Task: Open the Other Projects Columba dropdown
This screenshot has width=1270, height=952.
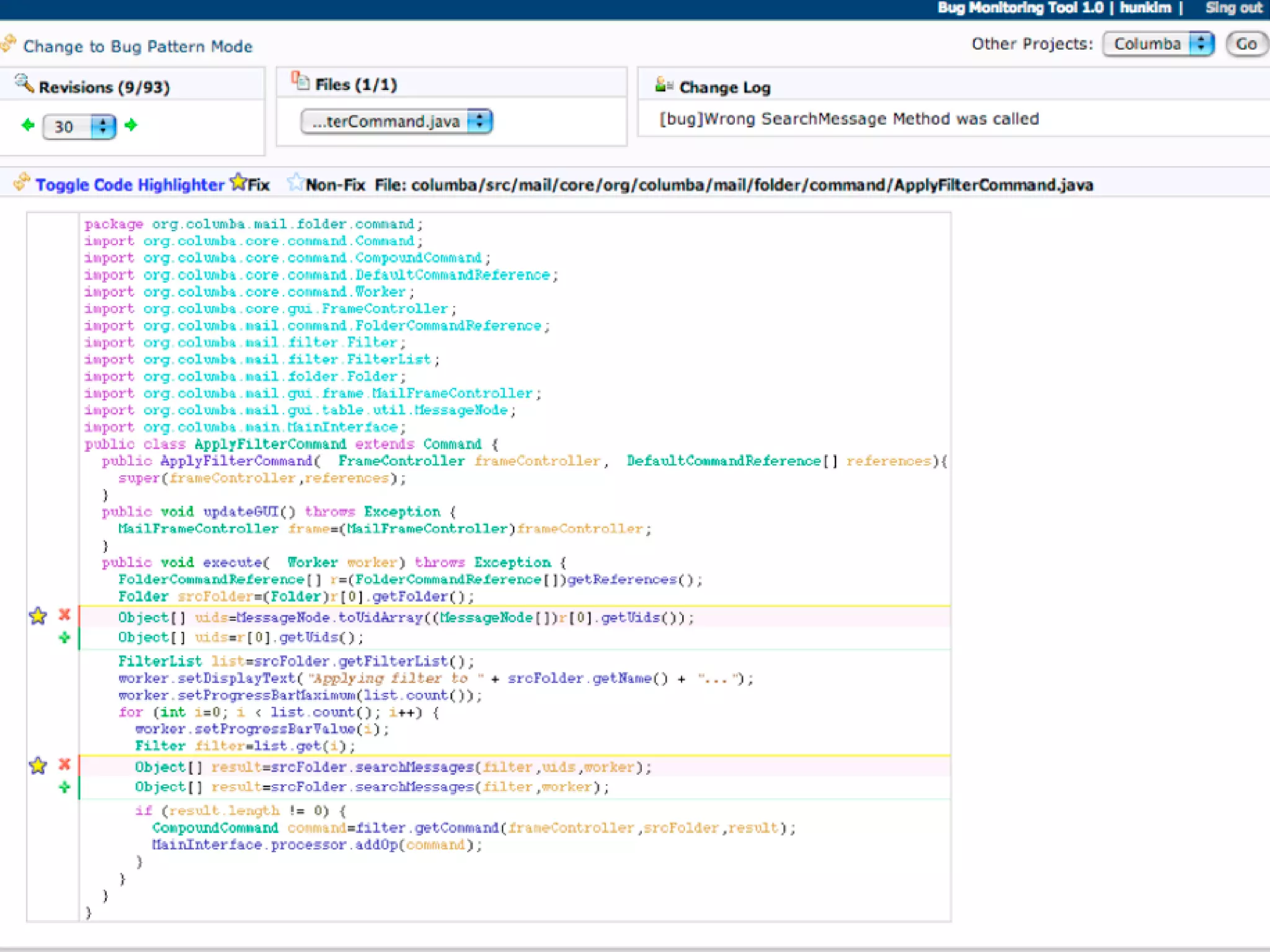Action: click(x=1158, y=44)
